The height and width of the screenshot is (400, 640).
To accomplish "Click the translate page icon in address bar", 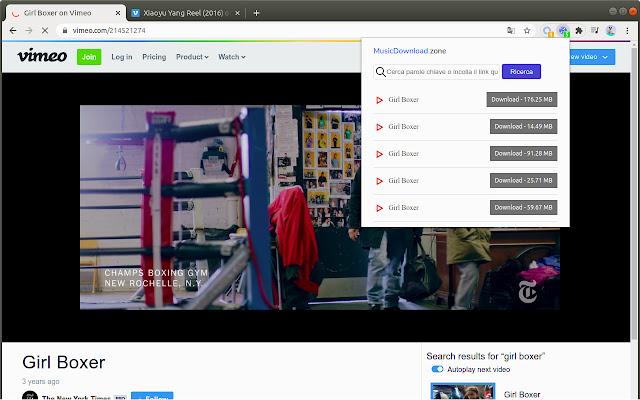I will point(511,31).
